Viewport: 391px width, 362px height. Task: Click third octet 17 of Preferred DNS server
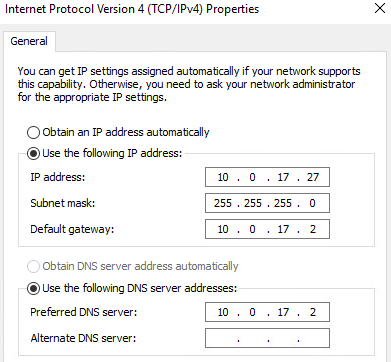(x=283, y=312)
